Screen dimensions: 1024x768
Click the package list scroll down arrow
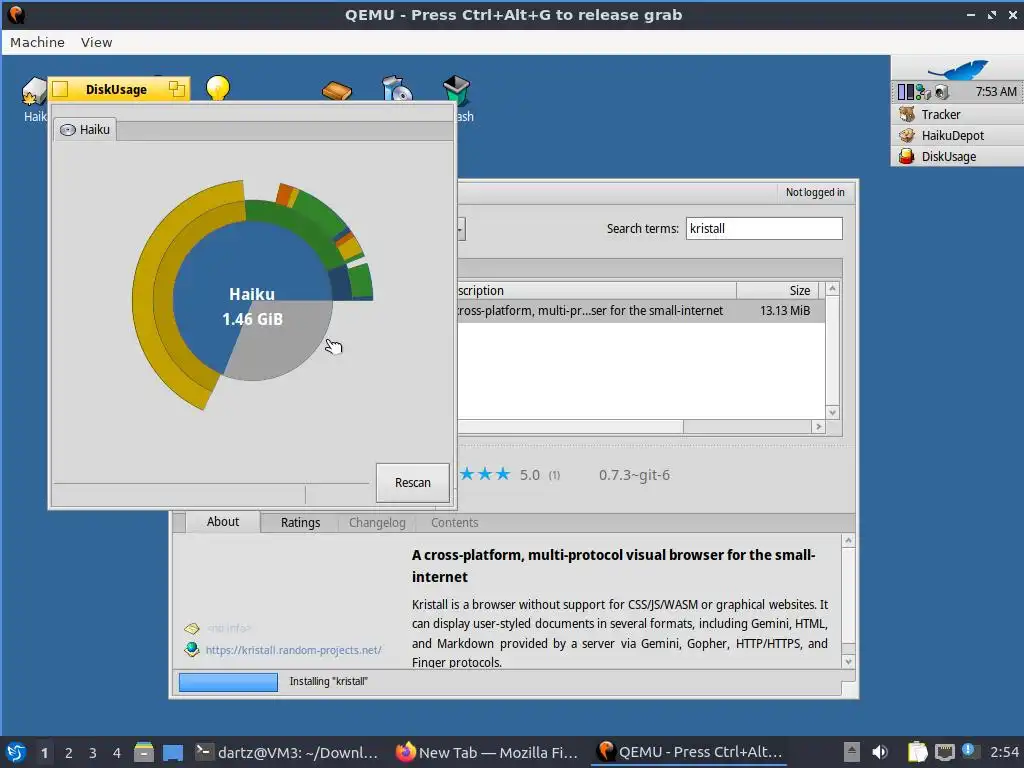click(832, 412)
